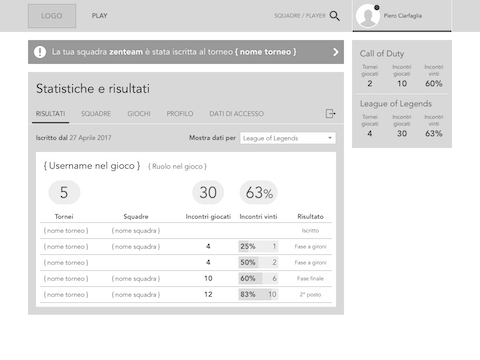Click the League of Legends sidebar heading

coord(396,104)
